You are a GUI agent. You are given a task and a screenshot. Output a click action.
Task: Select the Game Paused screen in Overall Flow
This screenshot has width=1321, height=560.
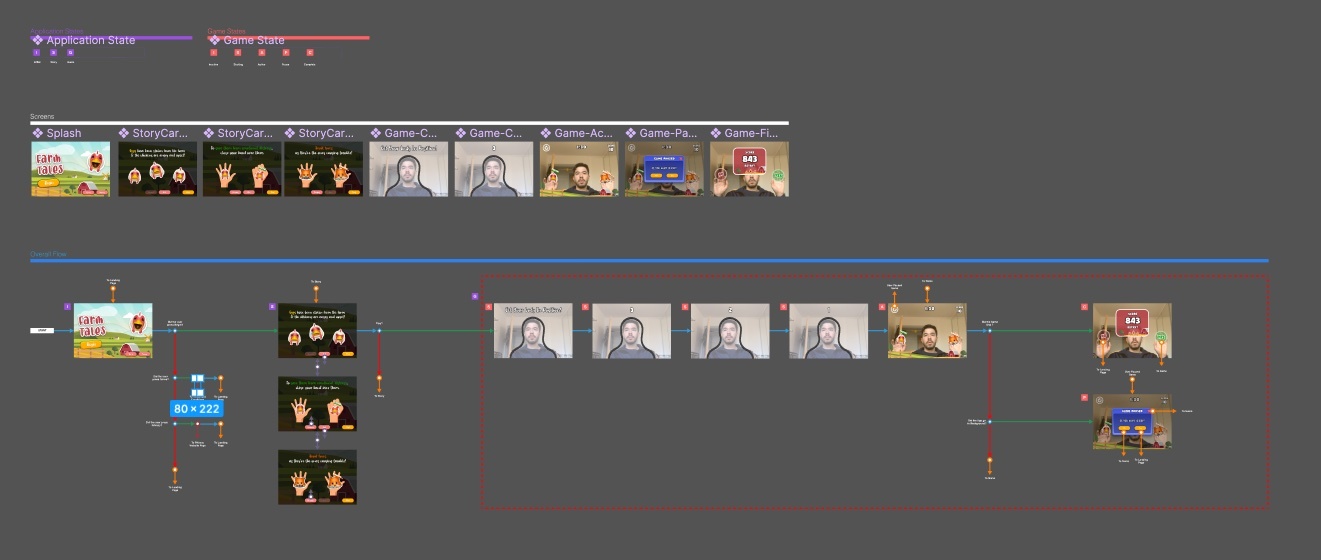coord(1132,421)
